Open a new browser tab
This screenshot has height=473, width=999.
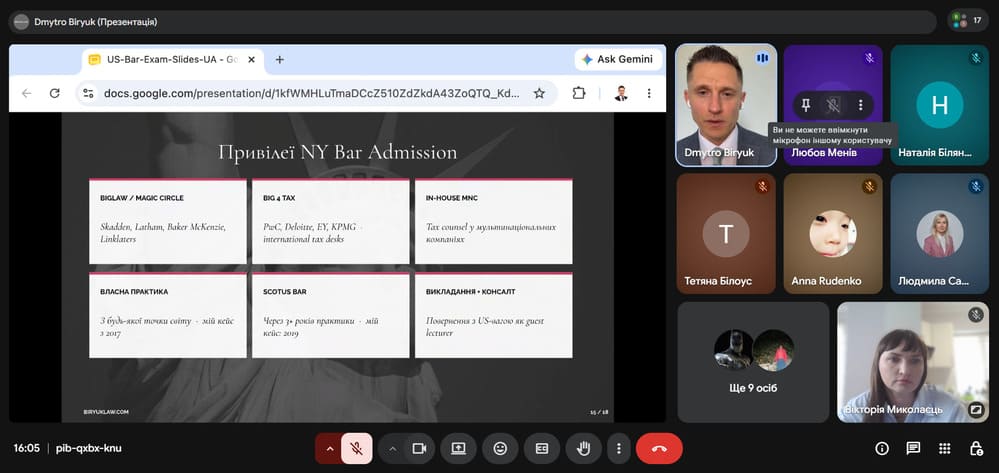[279, 59]
